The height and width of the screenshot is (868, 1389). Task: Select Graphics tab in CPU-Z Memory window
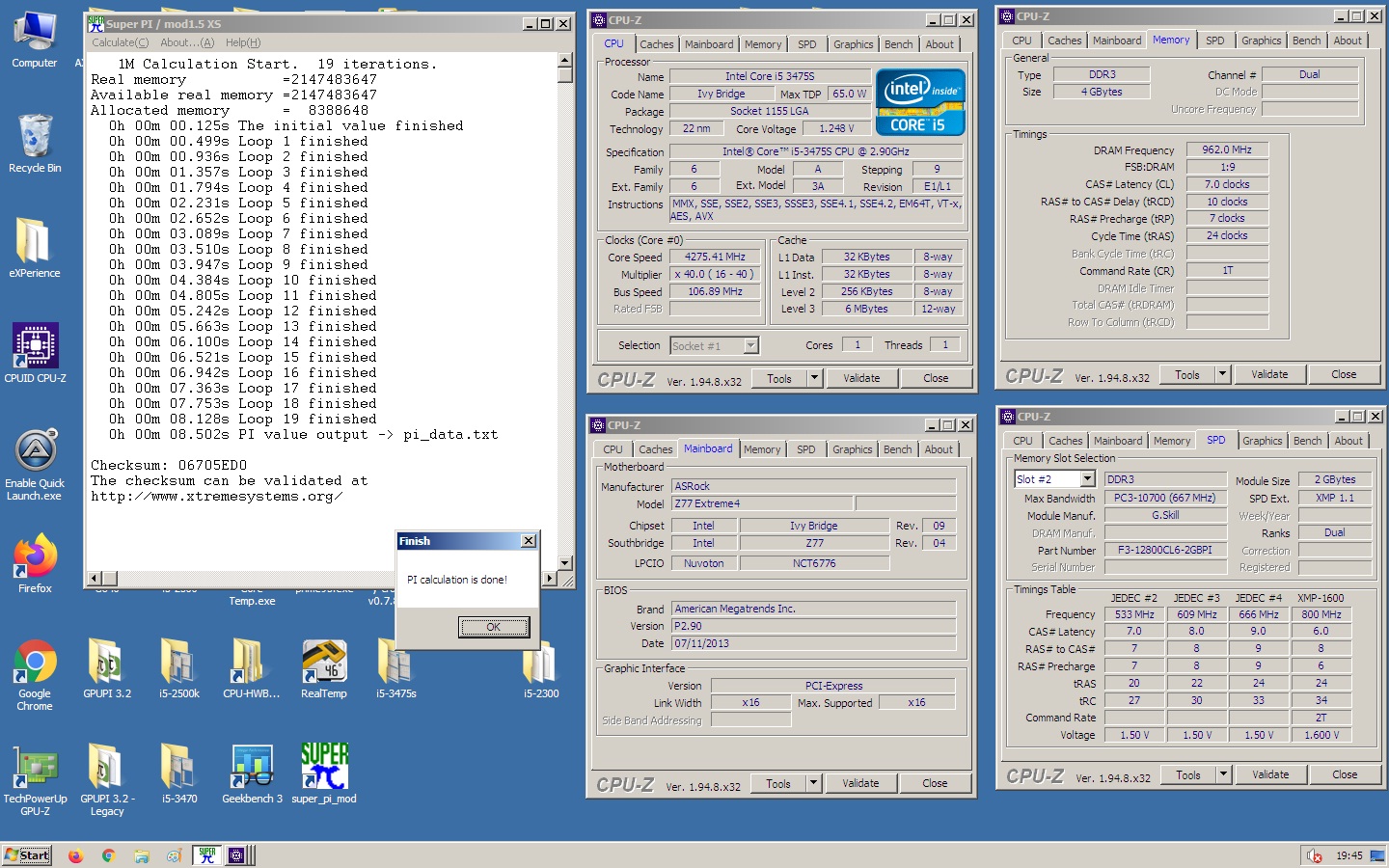[1262, 41]
